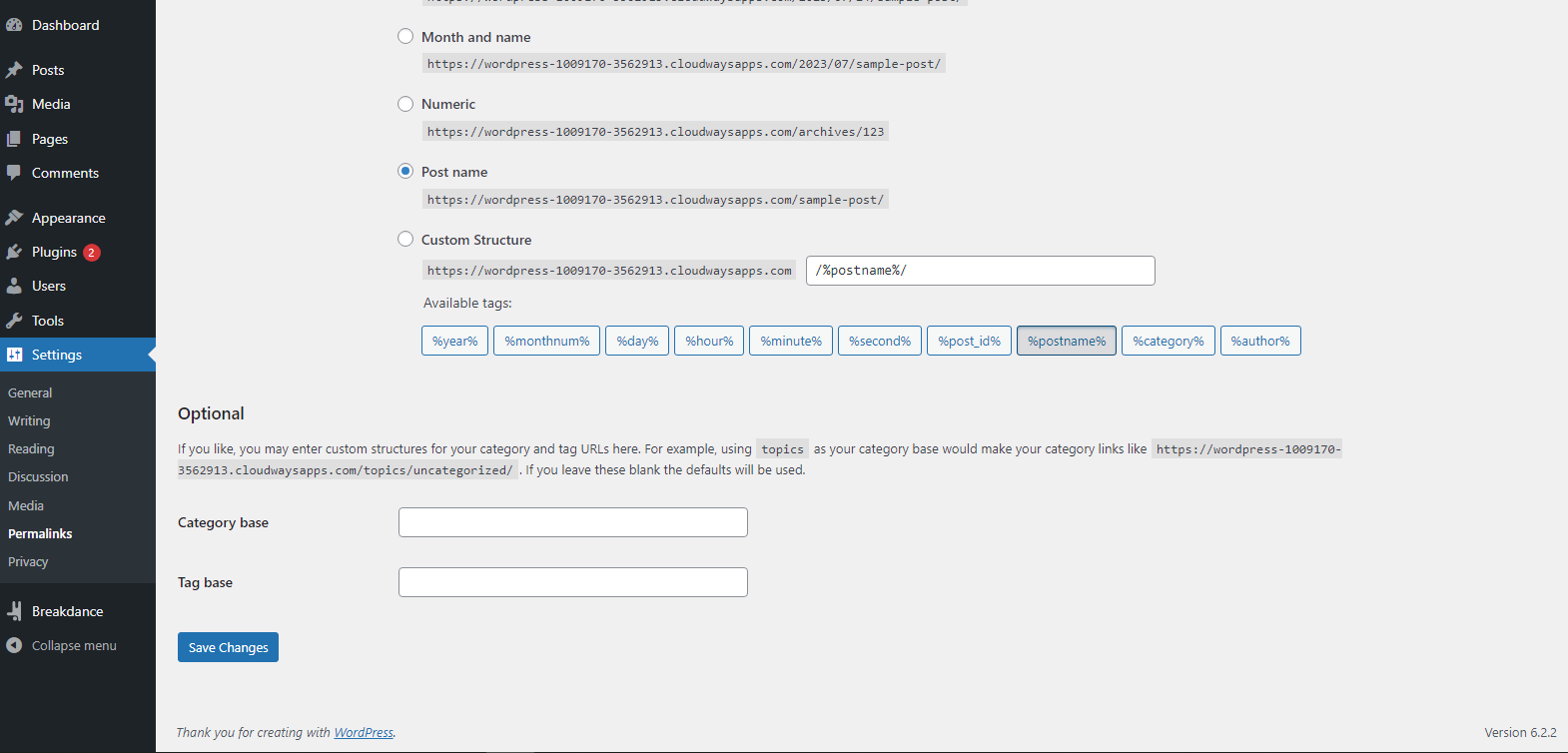Open the Reading settings submenu
Viewport: 1568px width, 753px height.
[31, 449]
